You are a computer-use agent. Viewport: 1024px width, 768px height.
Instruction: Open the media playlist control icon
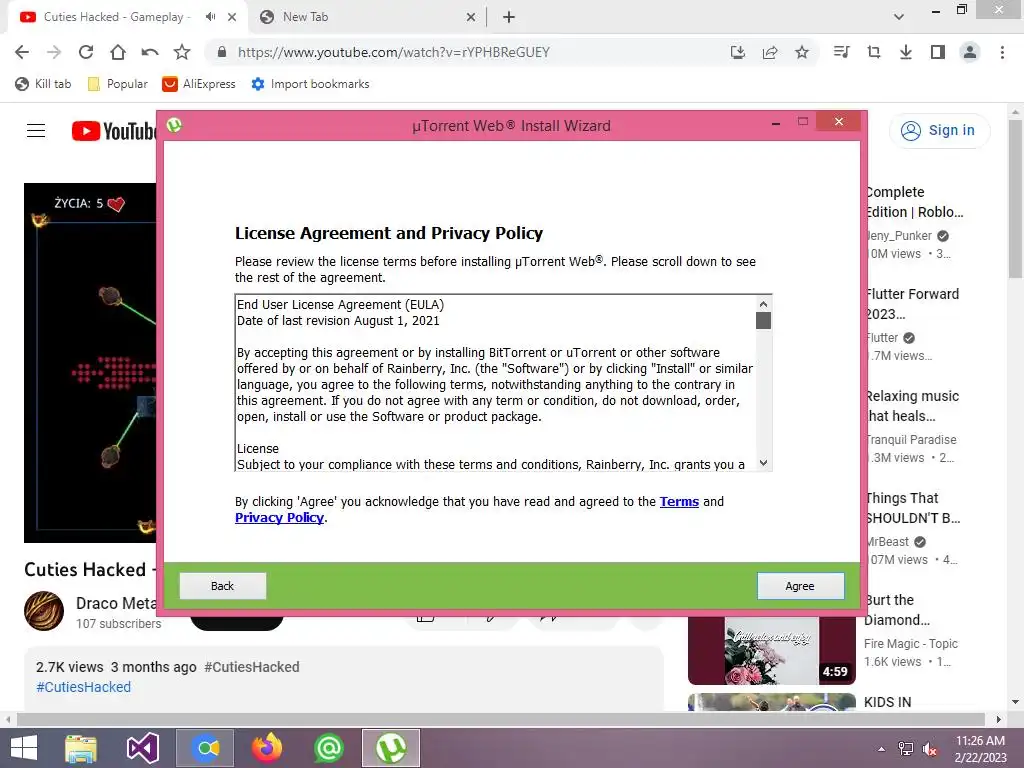pos(842,52)
